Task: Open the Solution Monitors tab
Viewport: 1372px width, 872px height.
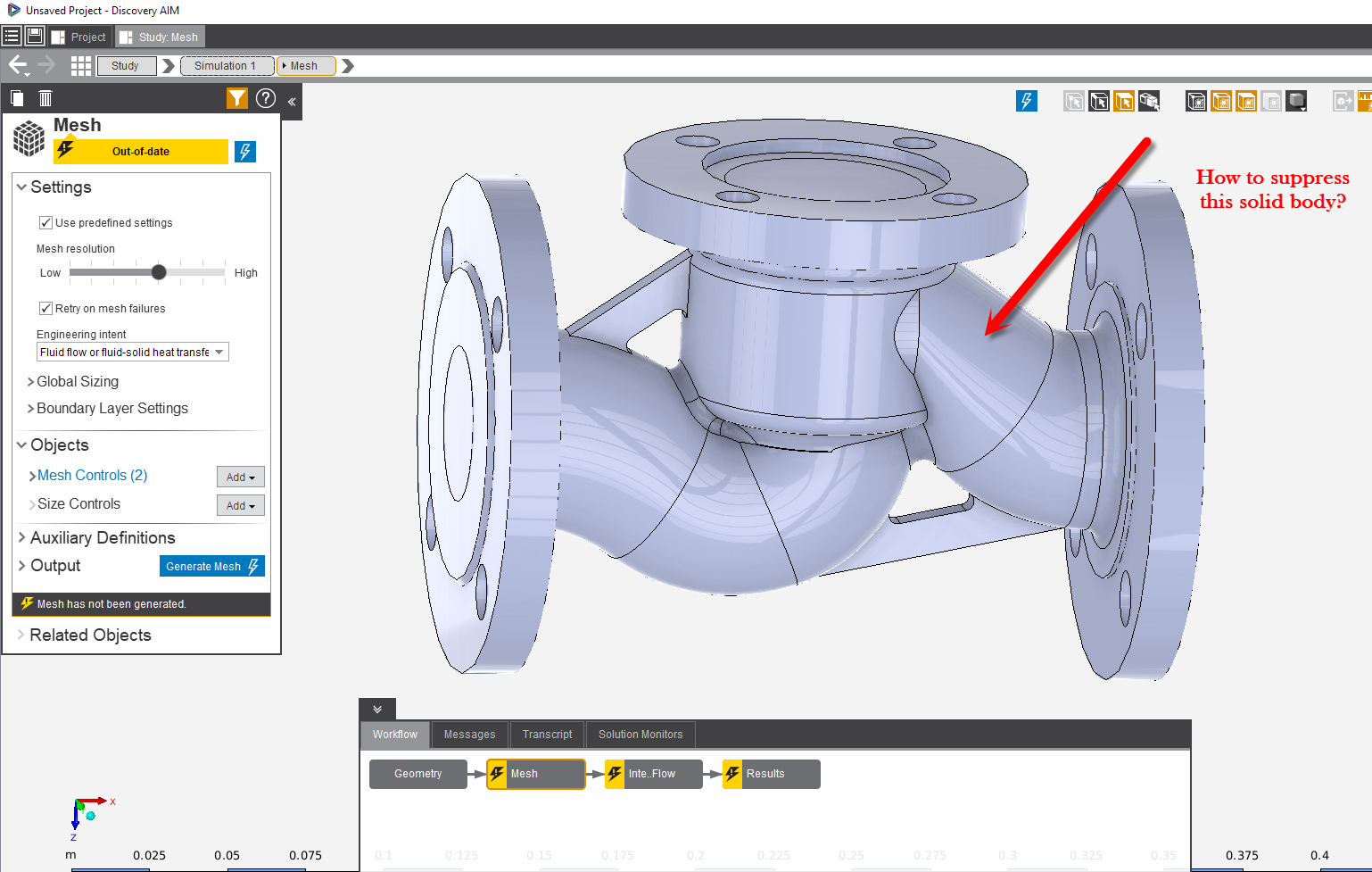Action: (640, 735)
